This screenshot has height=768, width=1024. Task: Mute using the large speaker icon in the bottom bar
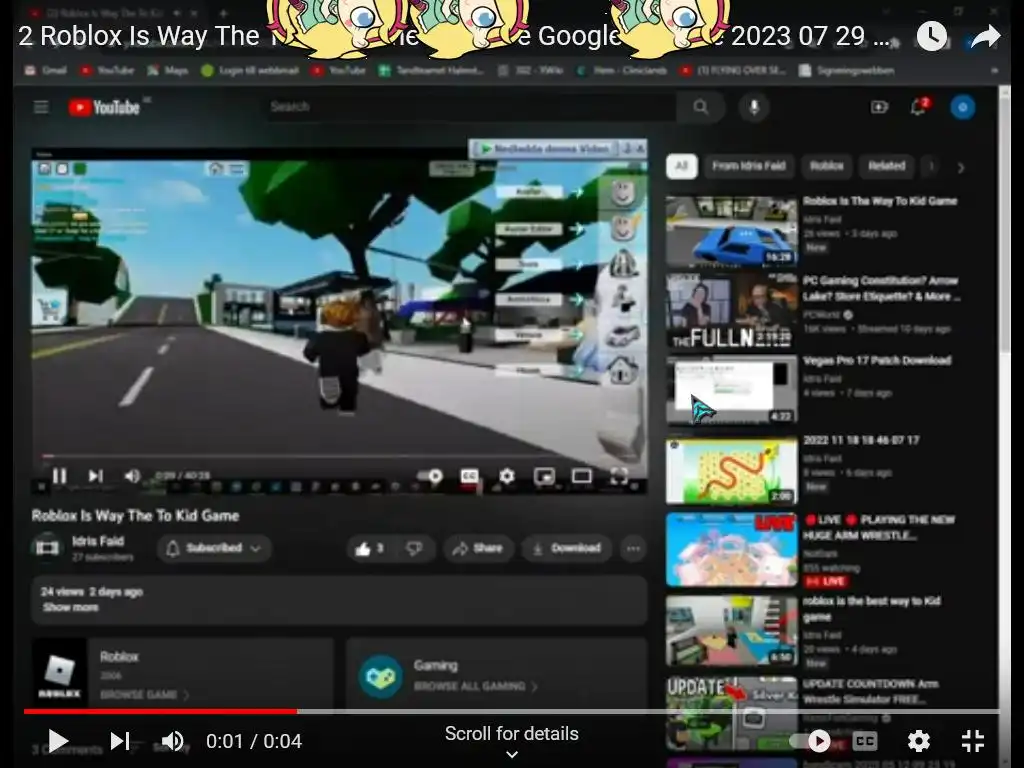coord(172,741)
